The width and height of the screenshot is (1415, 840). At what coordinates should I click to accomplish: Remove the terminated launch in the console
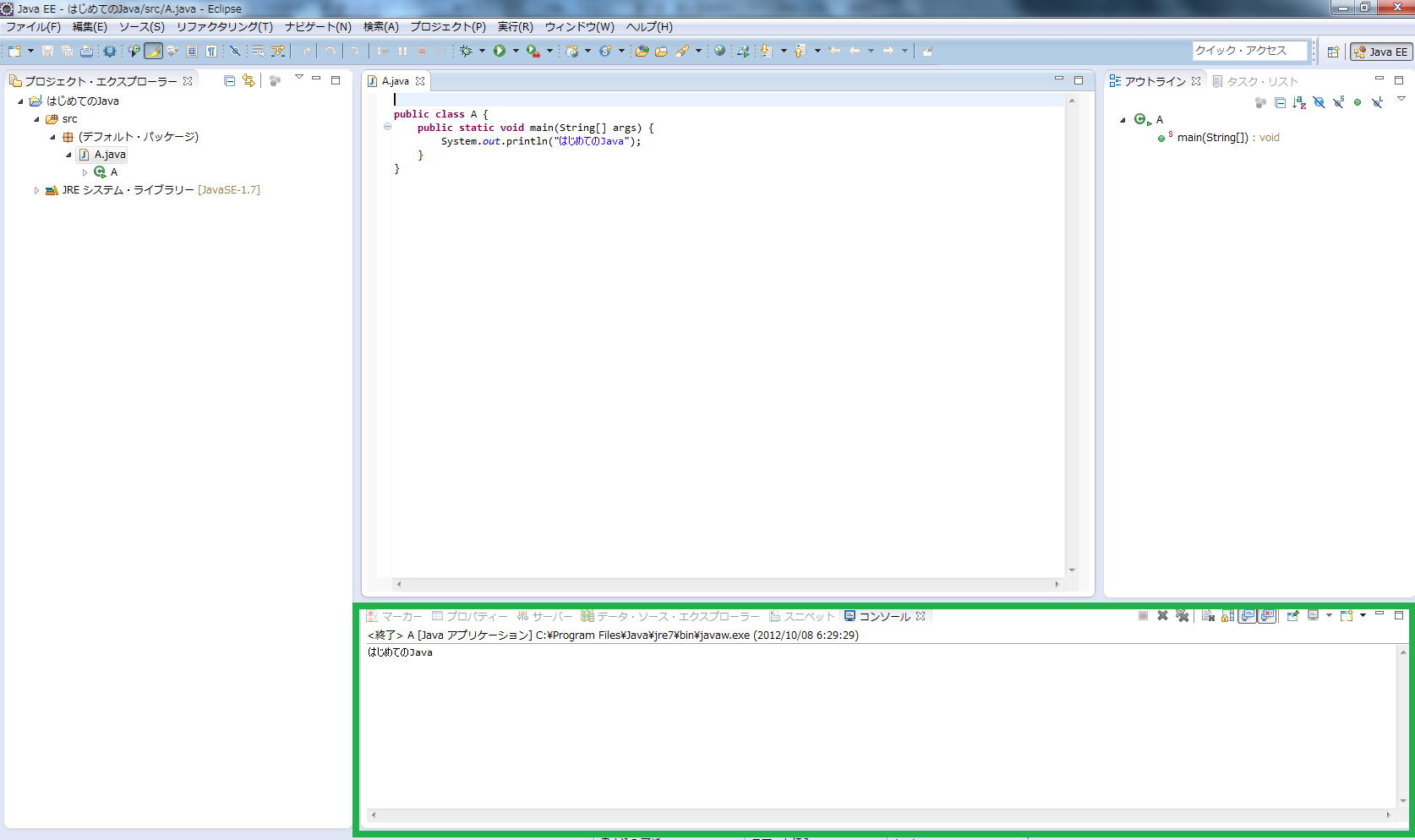coord(1162,616)
